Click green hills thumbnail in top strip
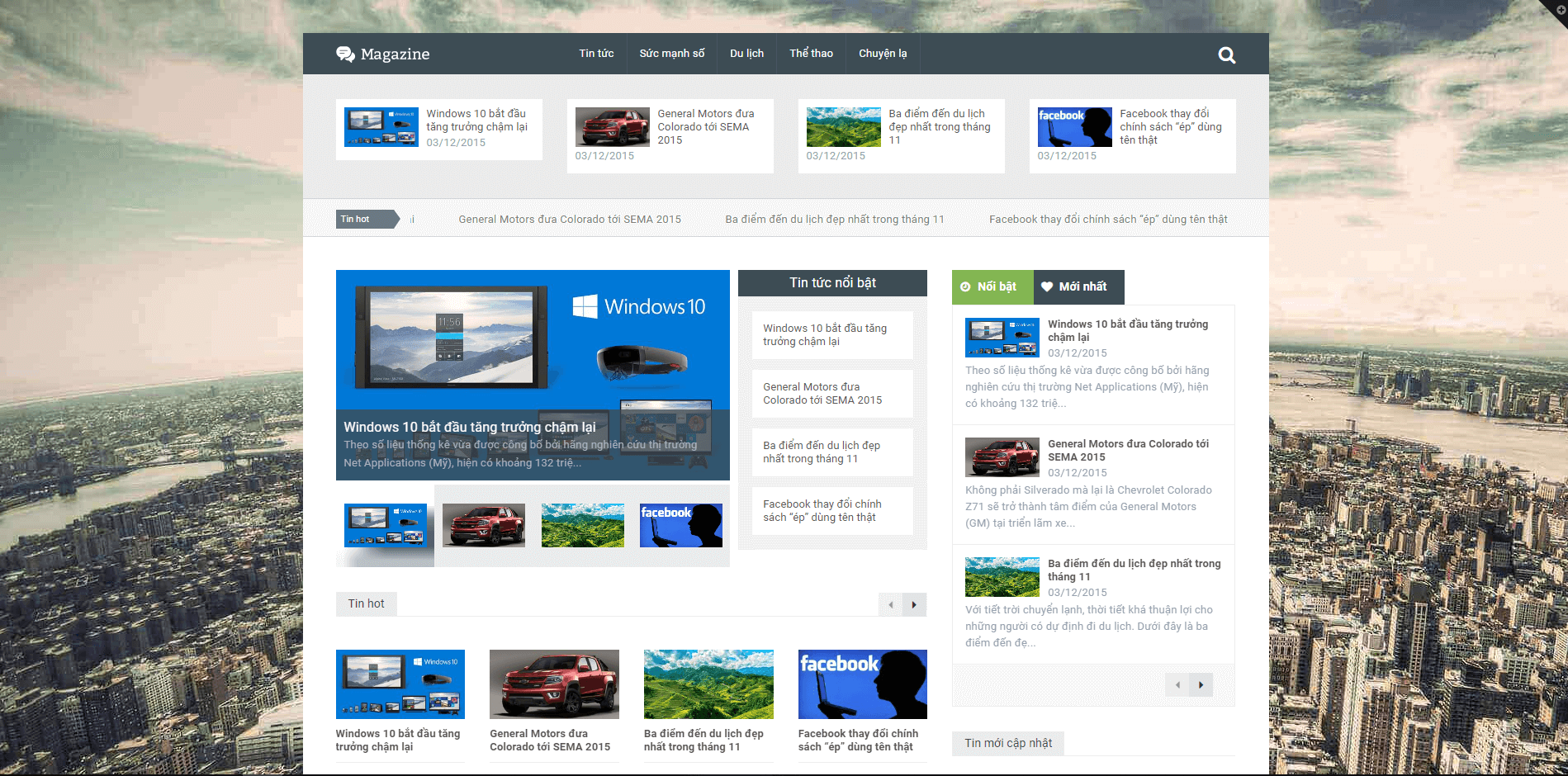The width and height of the screenshot is (1568, 776). (844, 127)
